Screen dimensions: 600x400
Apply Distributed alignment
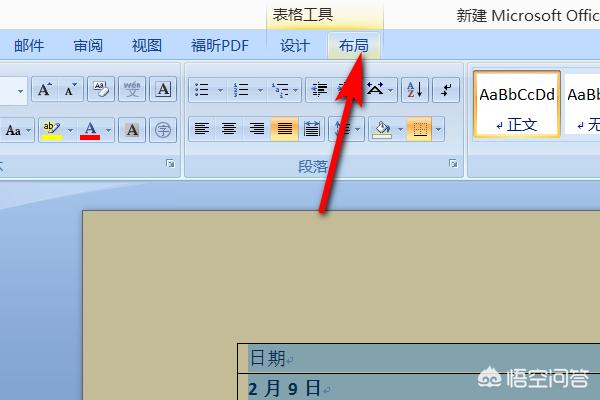click(x=312, y=129)
